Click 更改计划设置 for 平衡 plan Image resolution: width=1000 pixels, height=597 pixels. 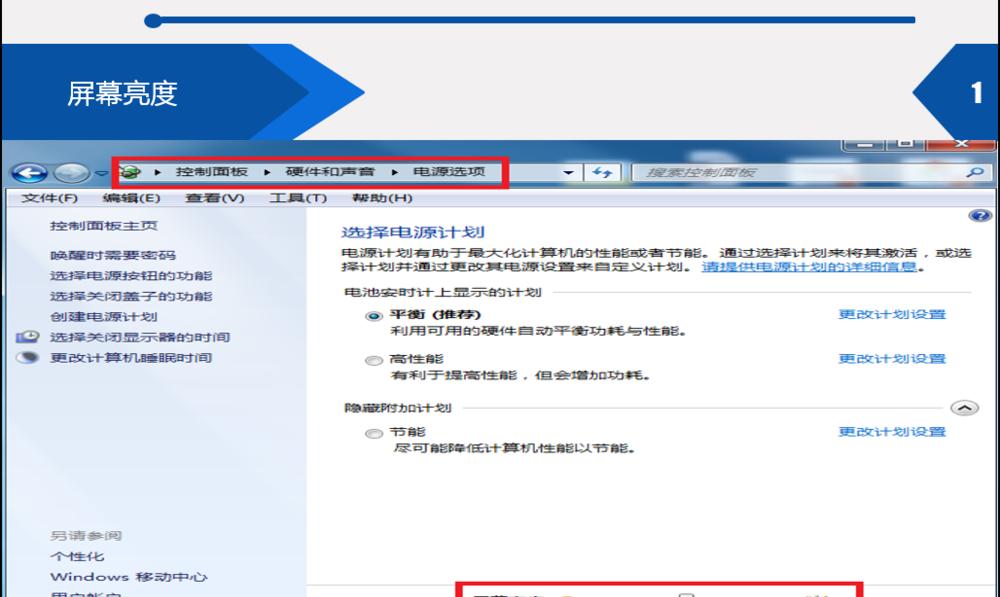click(x=892, y=314)
